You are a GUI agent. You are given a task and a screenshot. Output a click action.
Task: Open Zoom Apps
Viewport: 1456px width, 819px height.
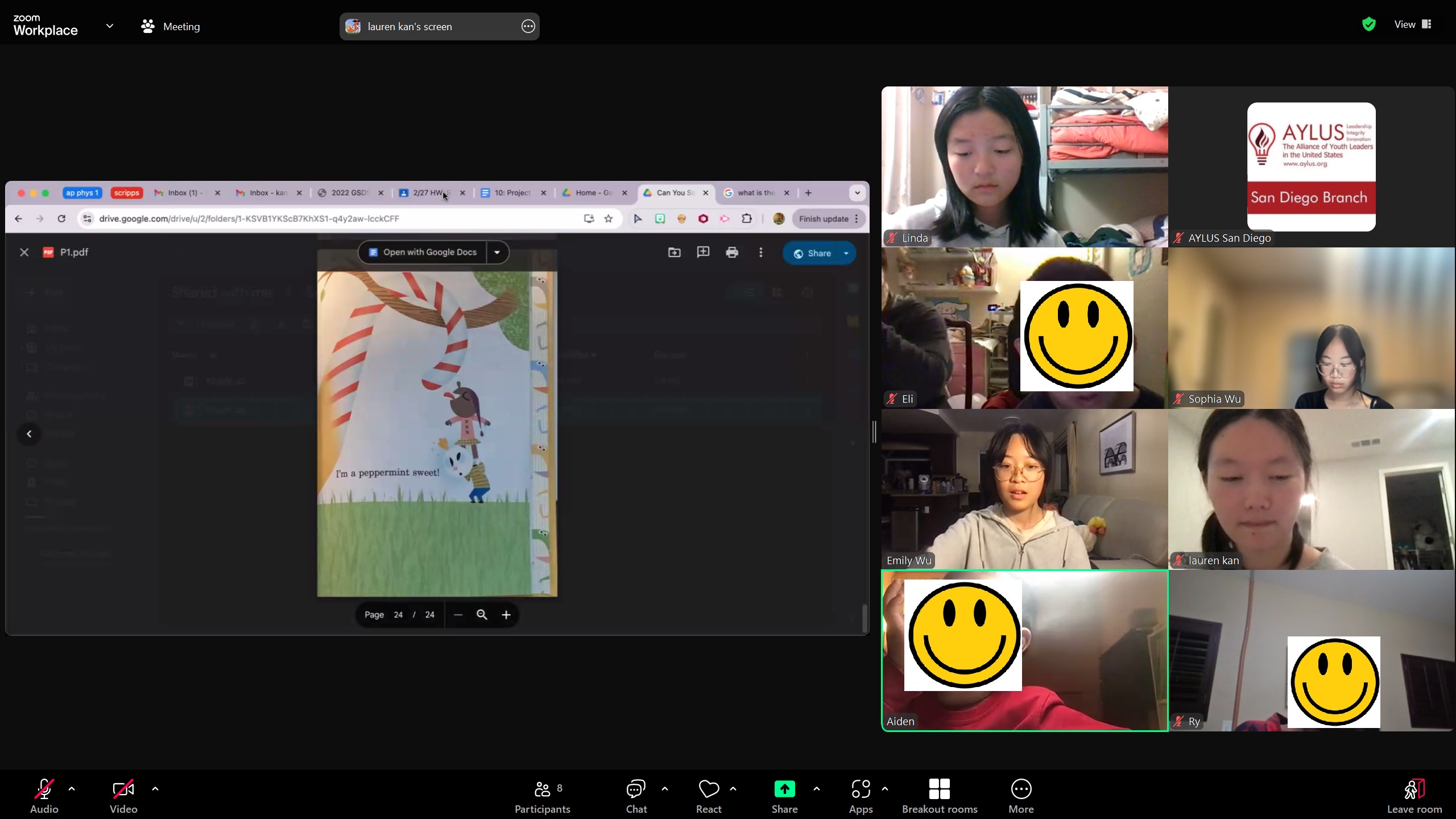pyautogui.click(x=861, y=796)
